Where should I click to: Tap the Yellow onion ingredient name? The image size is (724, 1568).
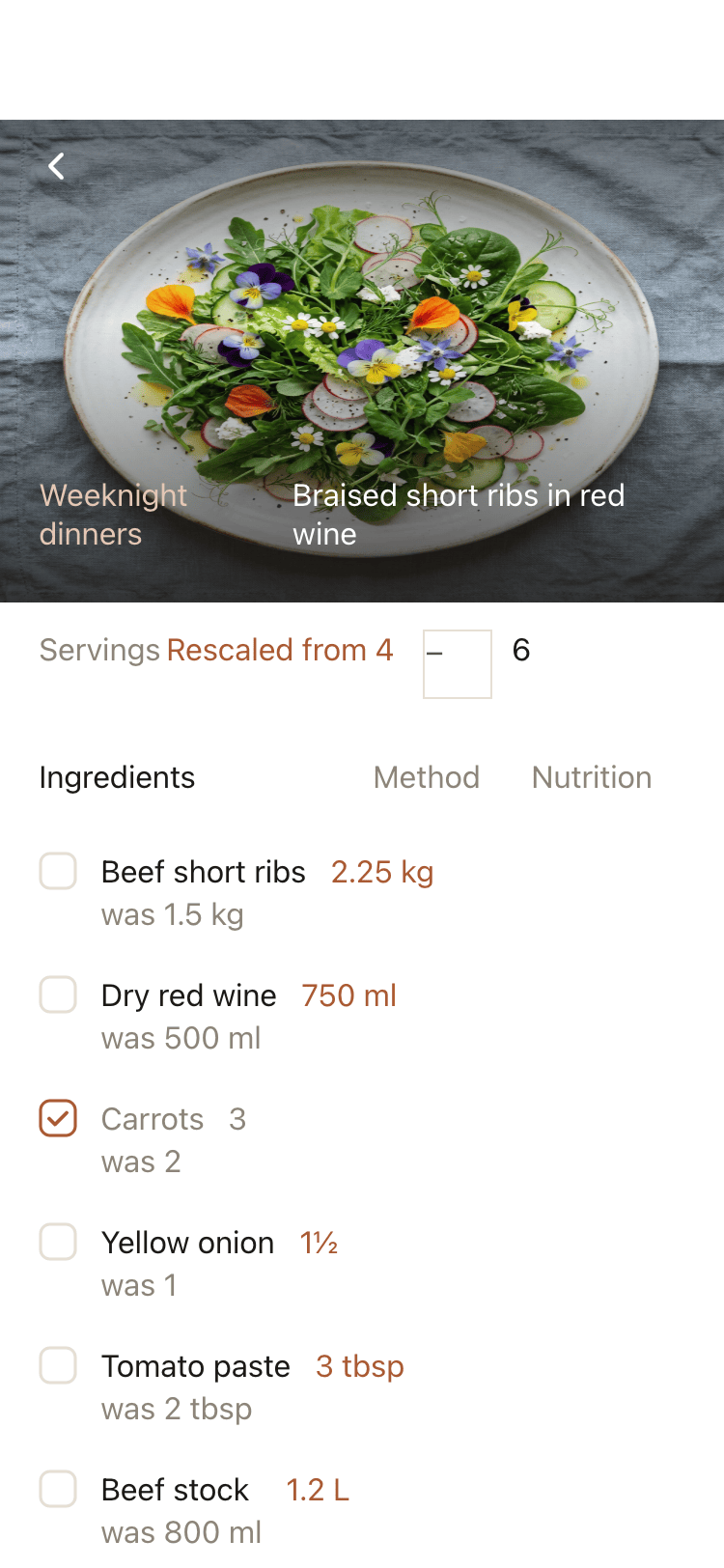click(x=188, y=1243)
